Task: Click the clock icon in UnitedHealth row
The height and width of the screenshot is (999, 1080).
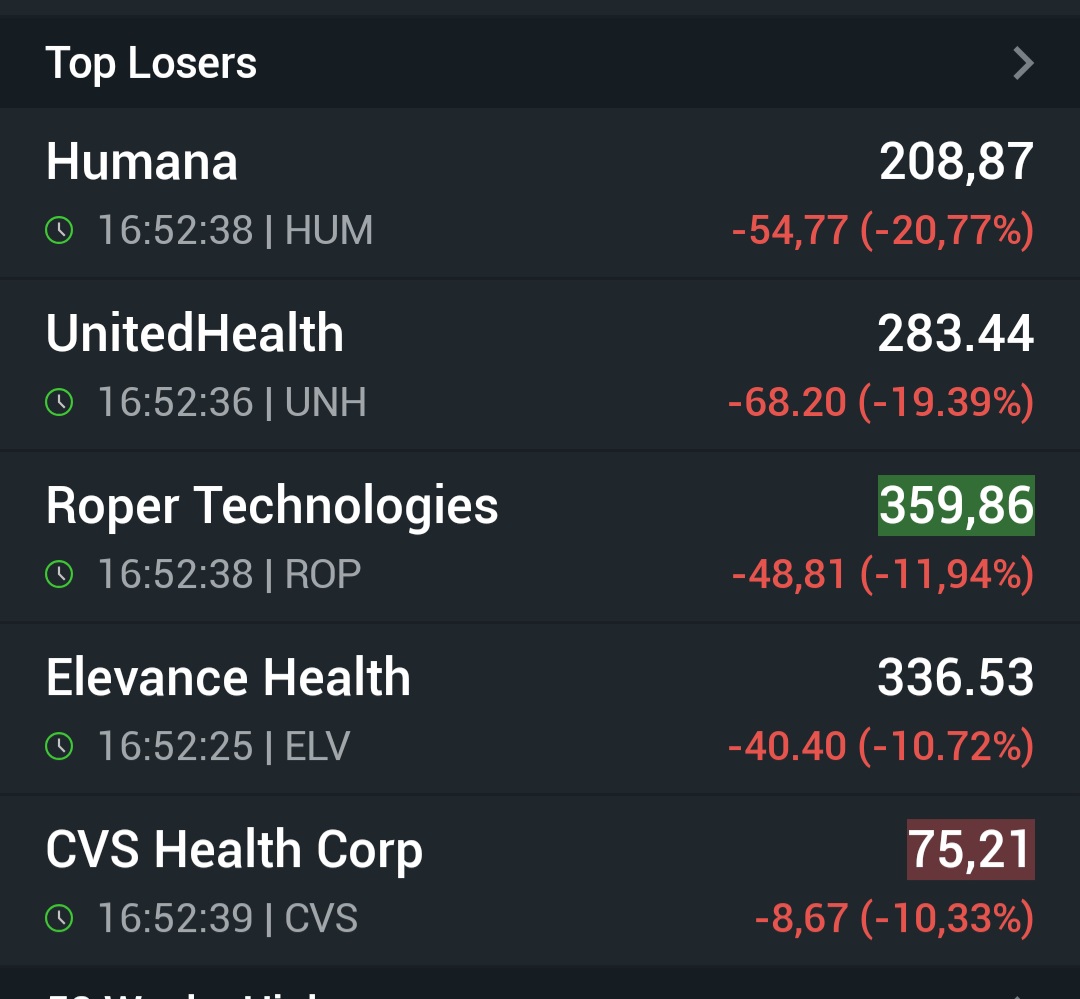Action: coord(60,403)
